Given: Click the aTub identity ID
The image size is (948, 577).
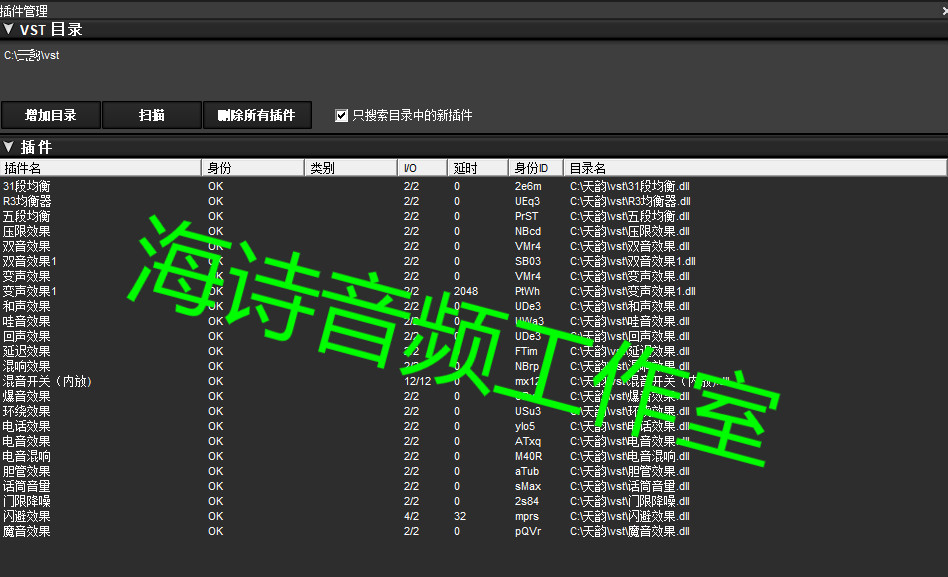Looking at the screenshot, I should [x=527, y=471].
